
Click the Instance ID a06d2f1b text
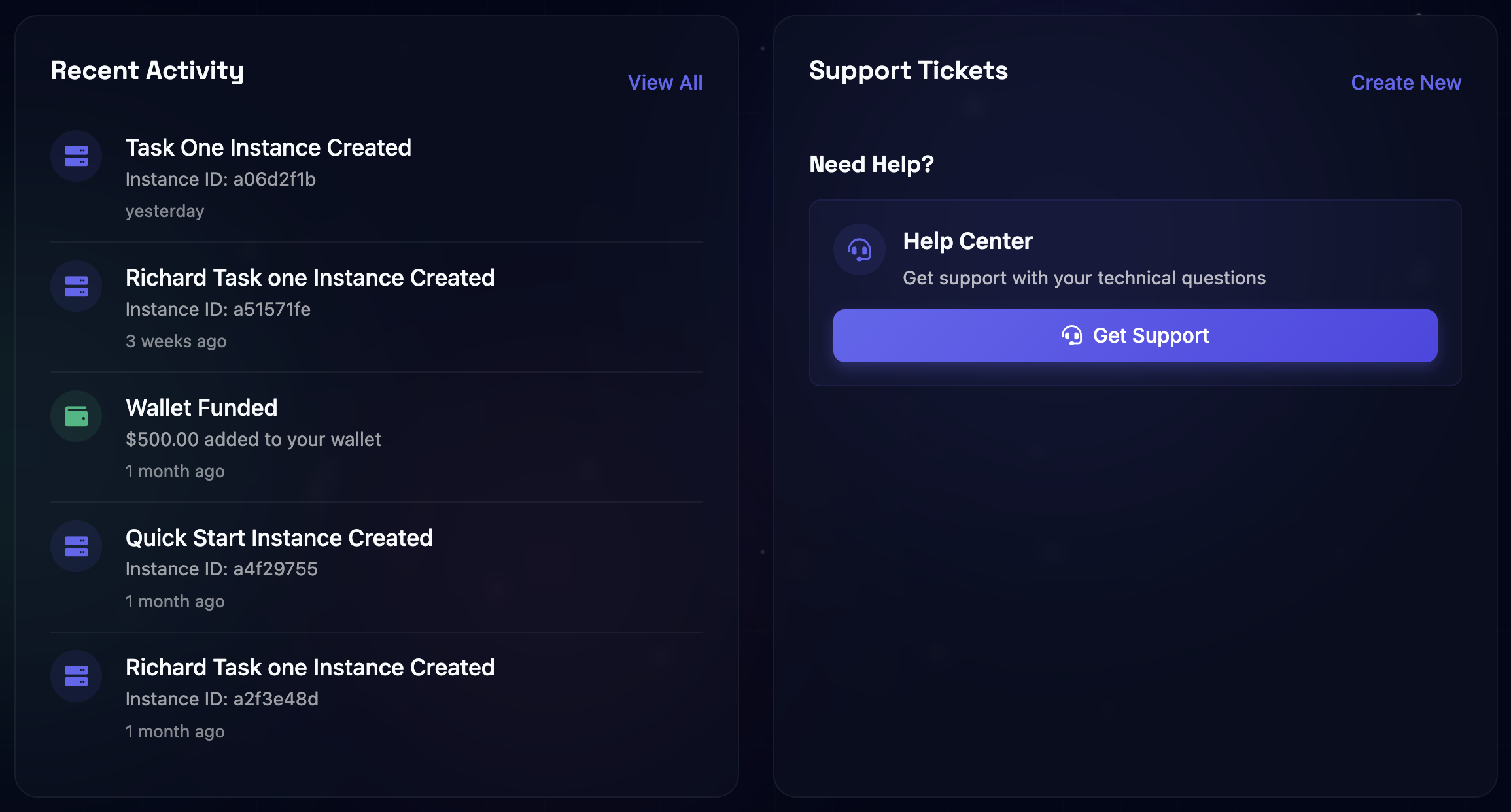220,178
